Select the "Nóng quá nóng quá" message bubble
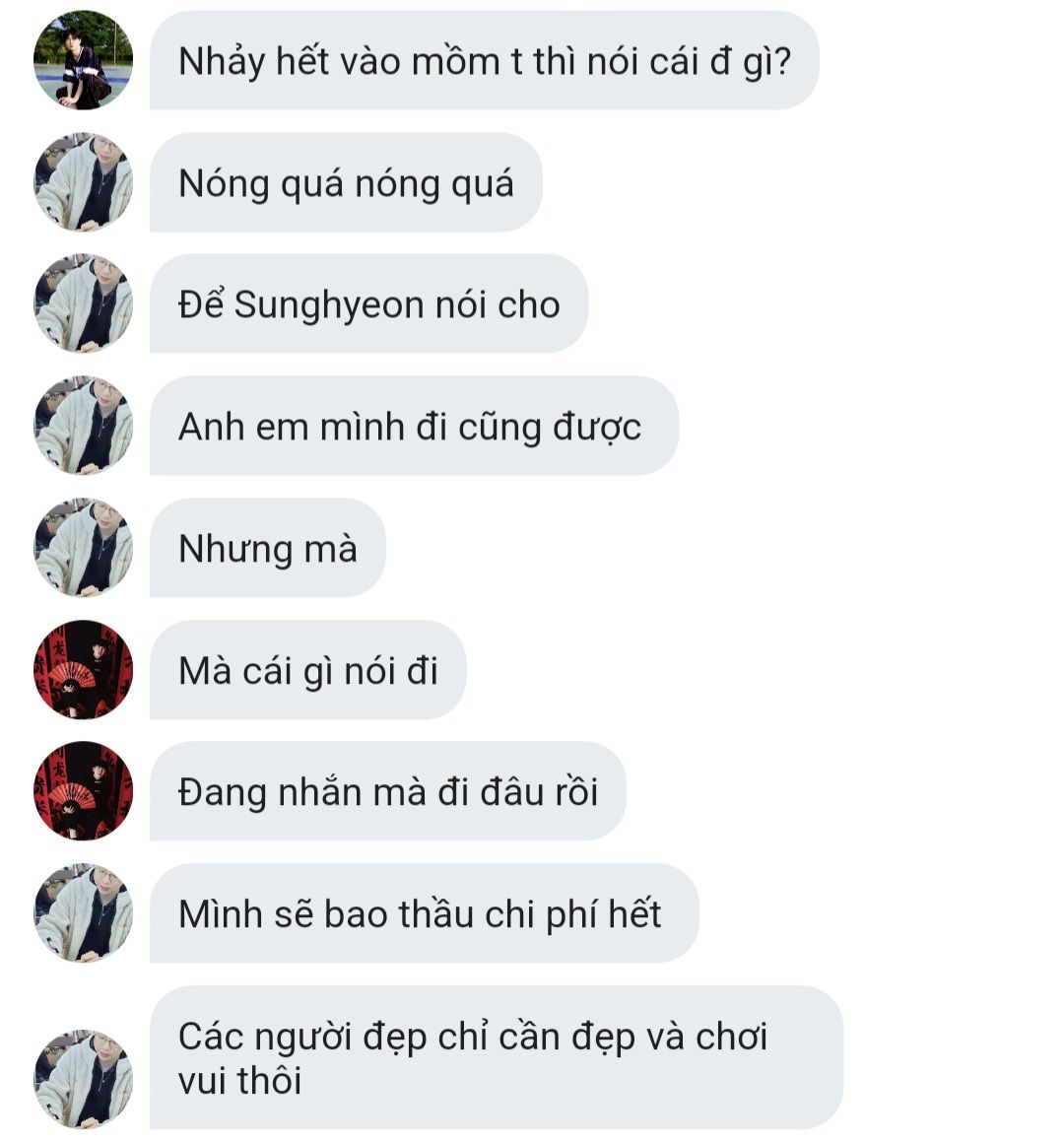The image size is (1064, 1142). 346,182
